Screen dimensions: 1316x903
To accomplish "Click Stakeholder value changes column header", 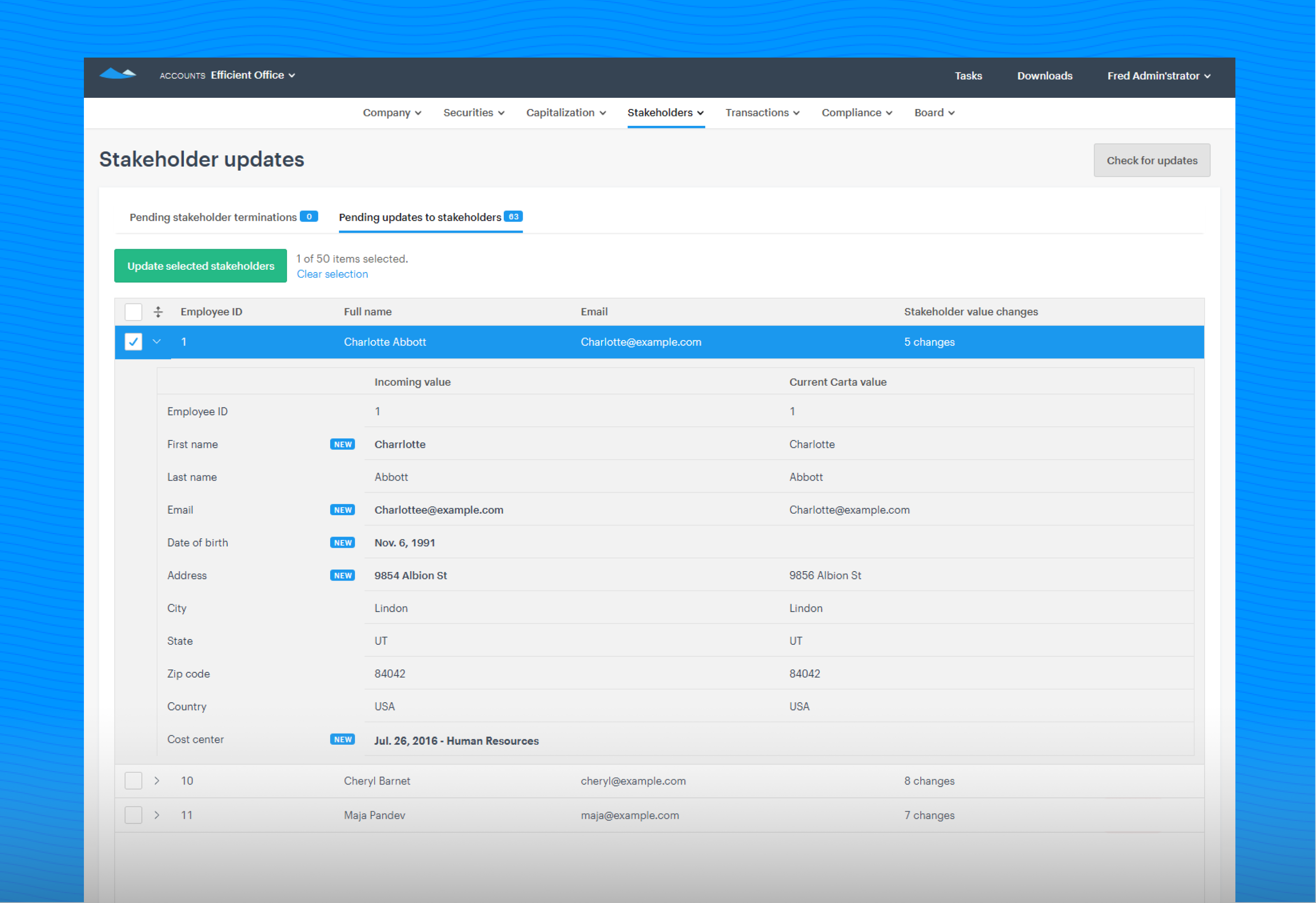I will [x=971, y=312].
